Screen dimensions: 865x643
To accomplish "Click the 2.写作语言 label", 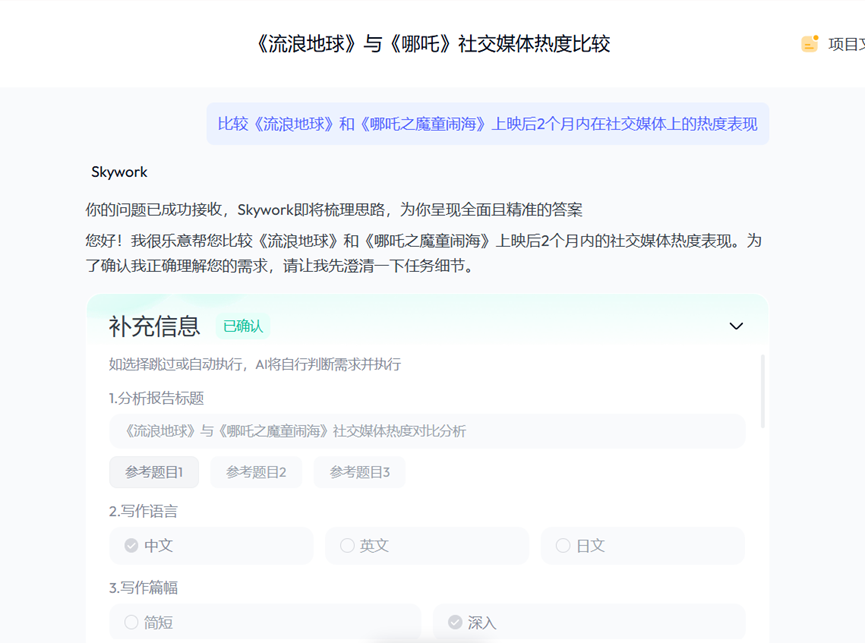I will tap(143, 511).
